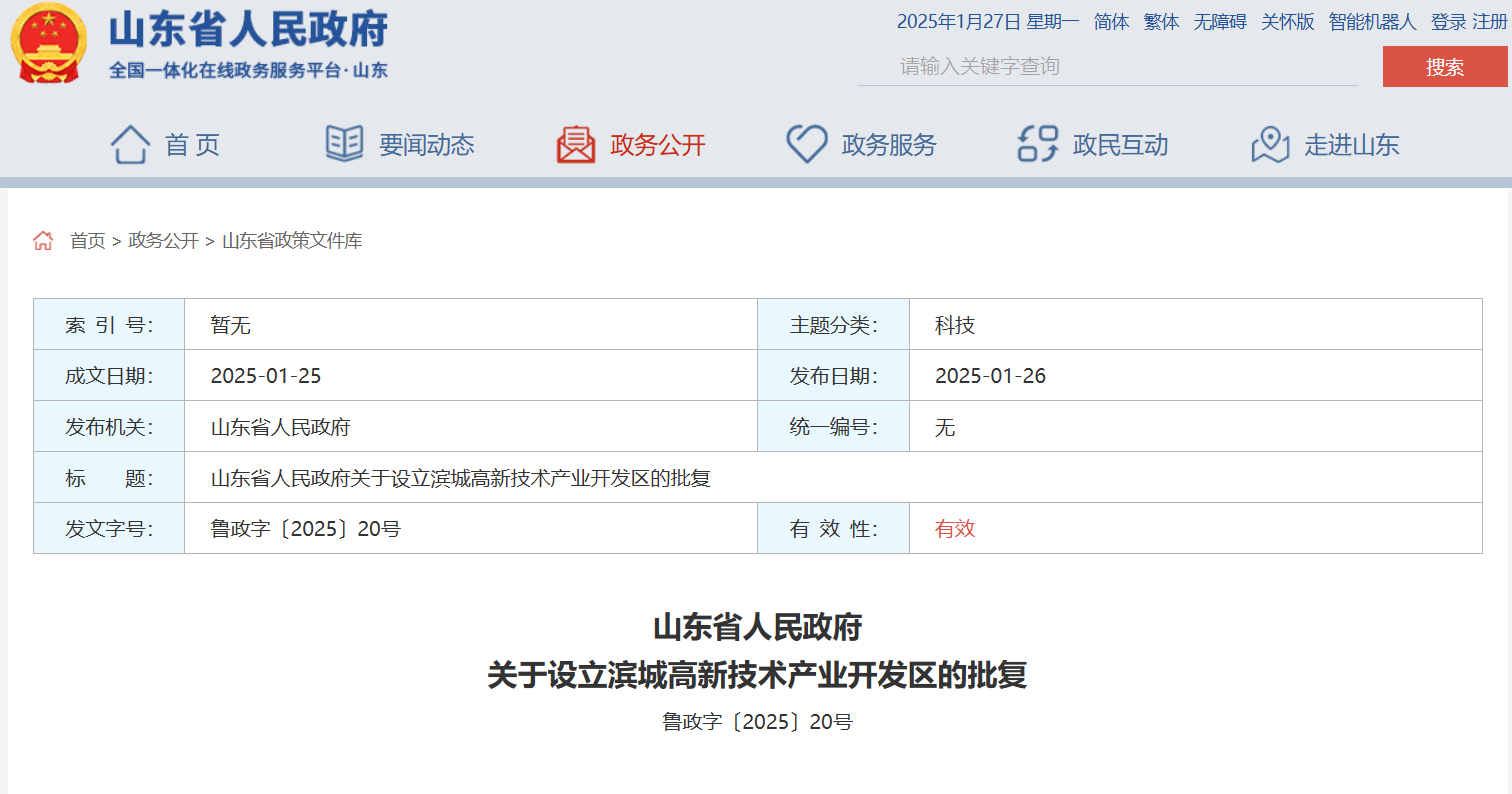
Task: Click the 主题分类 label cell
Action: [833, 325]
